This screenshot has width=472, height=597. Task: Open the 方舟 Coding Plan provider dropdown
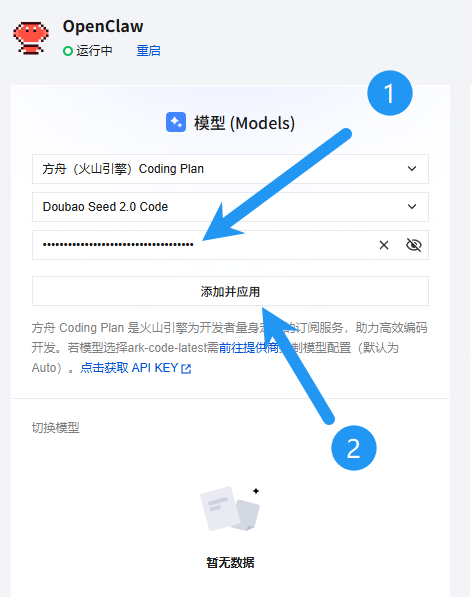point(230,169)
